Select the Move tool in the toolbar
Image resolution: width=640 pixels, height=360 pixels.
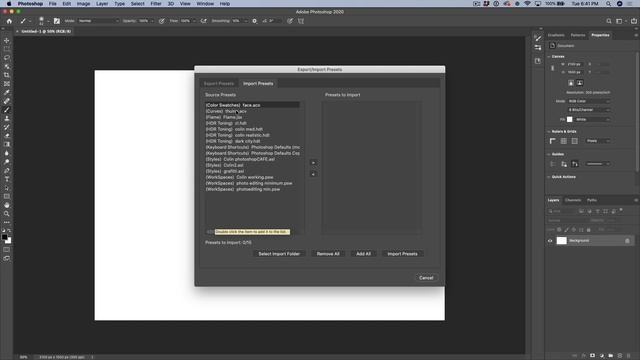click(x=7, y=40)
